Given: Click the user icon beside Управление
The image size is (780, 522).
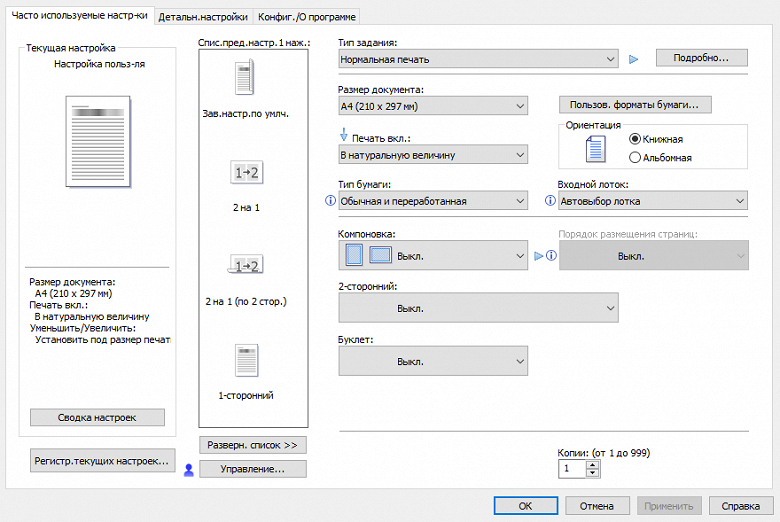Looking at the screenshot, I should click(188, 469).
